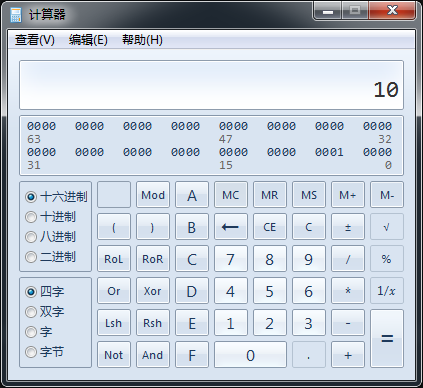Click the number 7 key
This screenshot has height=388, width=423.
[231, 259]
